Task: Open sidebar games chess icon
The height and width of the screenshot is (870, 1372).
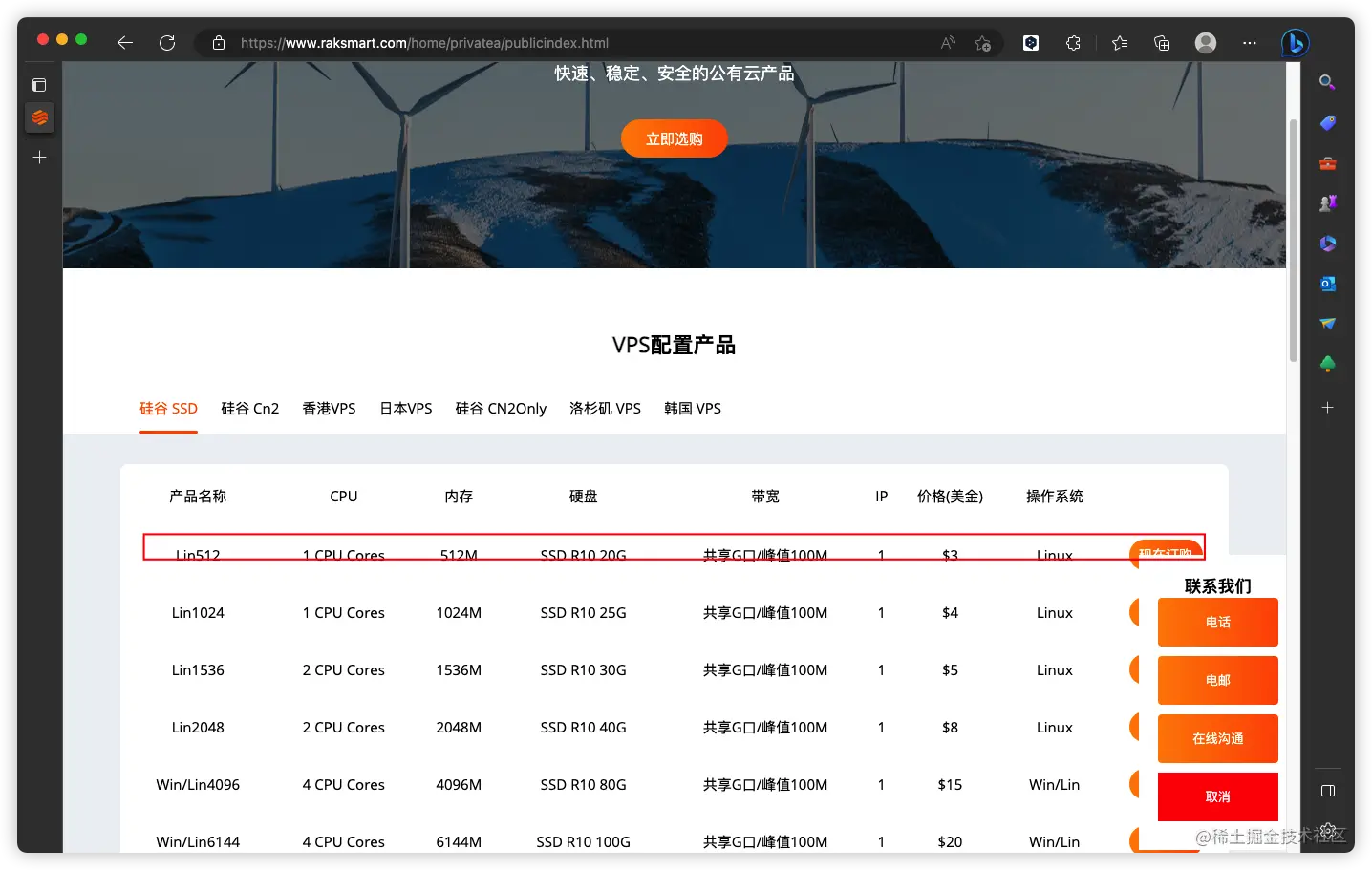Action: (x=1327, y=203)
